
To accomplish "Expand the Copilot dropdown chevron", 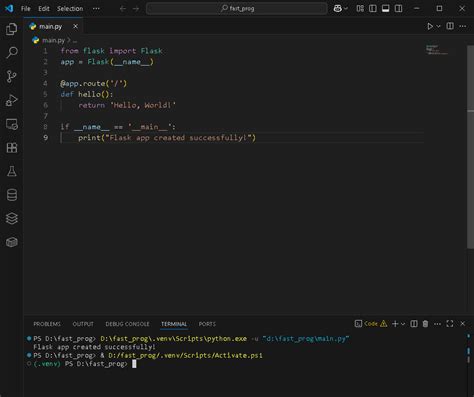I will click(x=346, y=9).
